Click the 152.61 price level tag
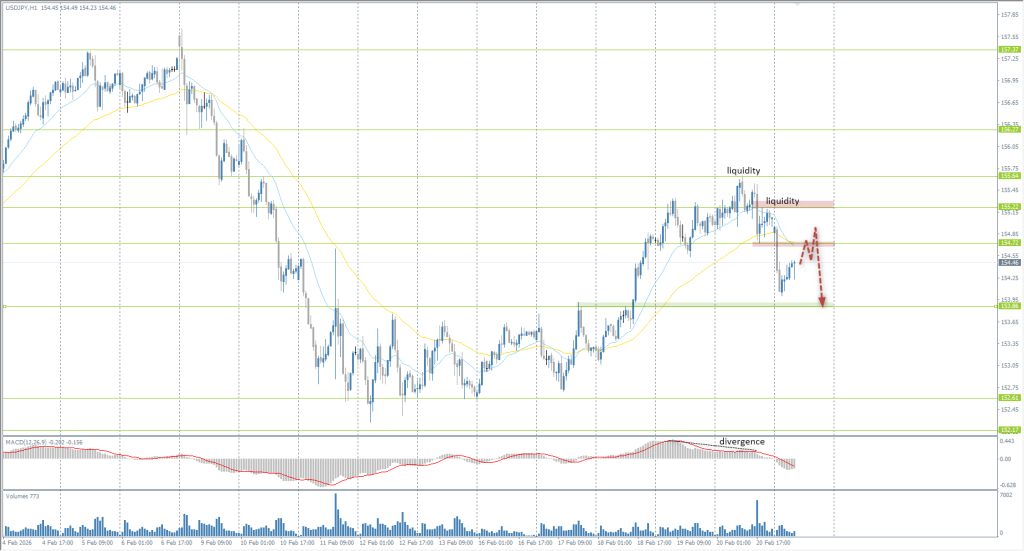The width and height of the screenshot is (1024, 551). 1009,398
